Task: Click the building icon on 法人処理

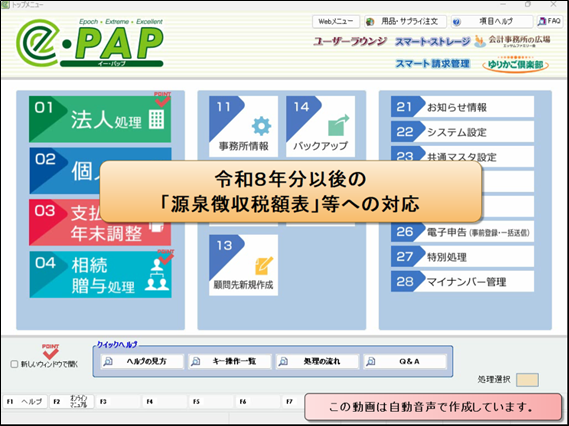Action: 156,119
